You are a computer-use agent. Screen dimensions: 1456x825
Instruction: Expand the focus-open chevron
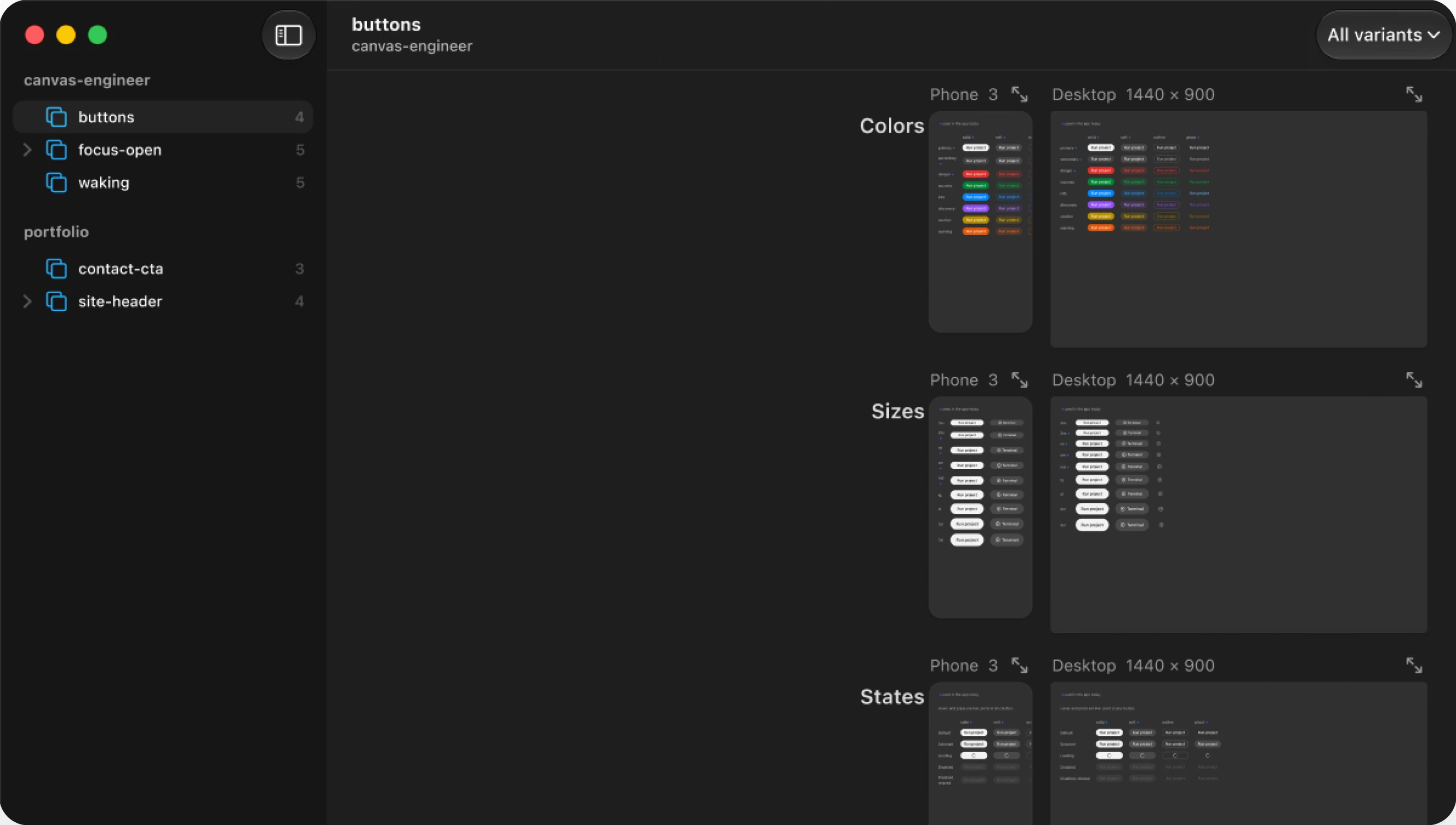(27, 150)
